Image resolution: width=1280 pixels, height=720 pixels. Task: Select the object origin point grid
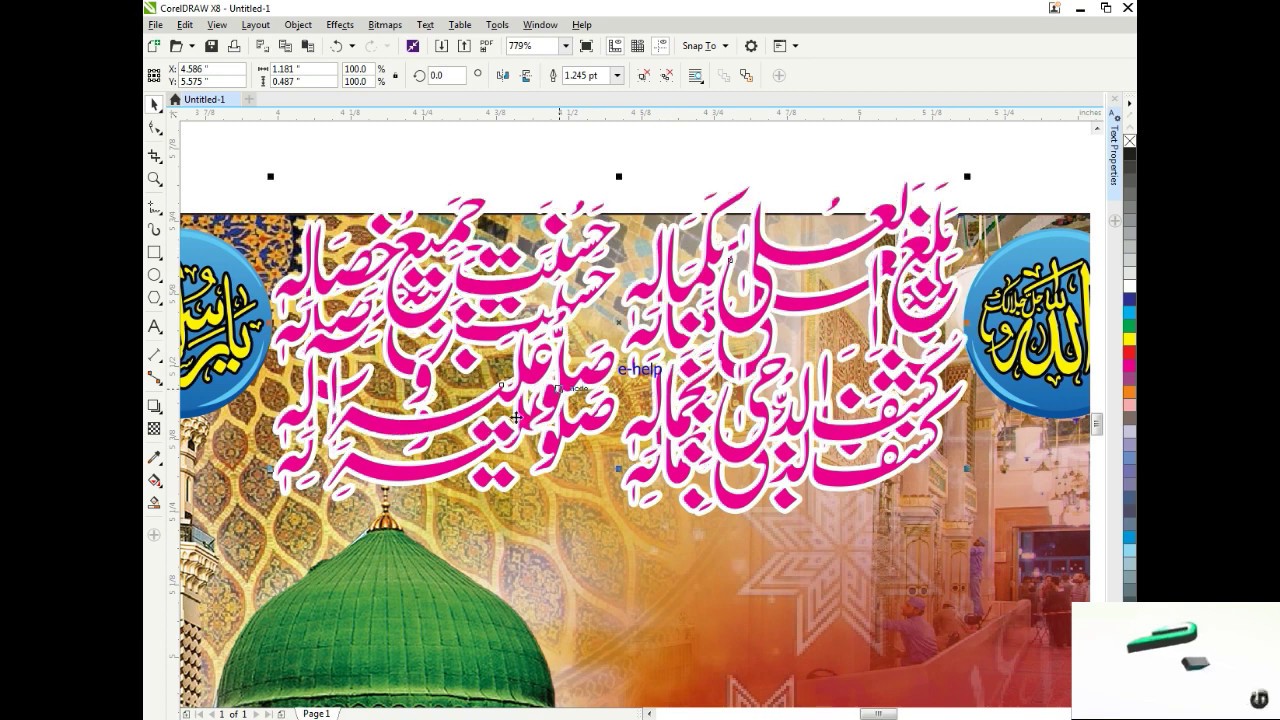click(154, 75)
